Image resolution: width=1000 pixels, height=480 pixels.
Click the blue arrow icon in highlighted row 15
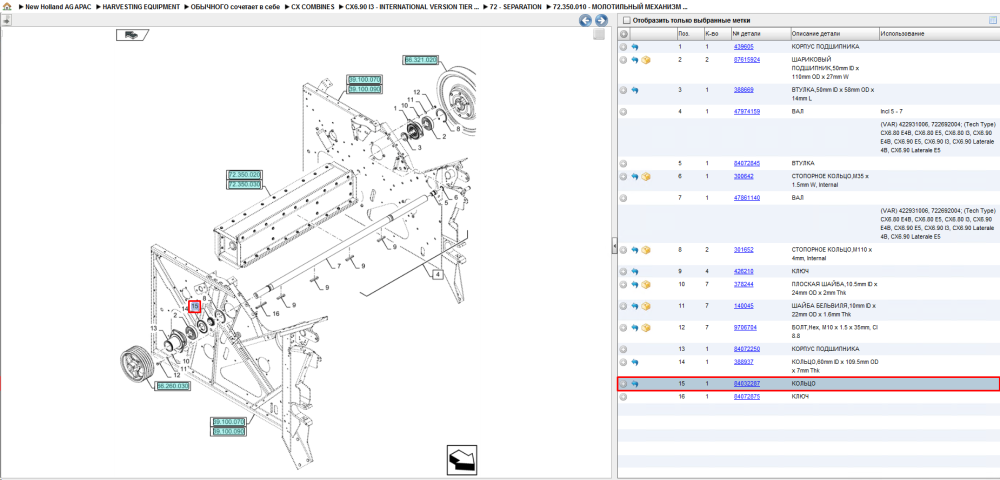pyautogui.click(x=635, y=384)
